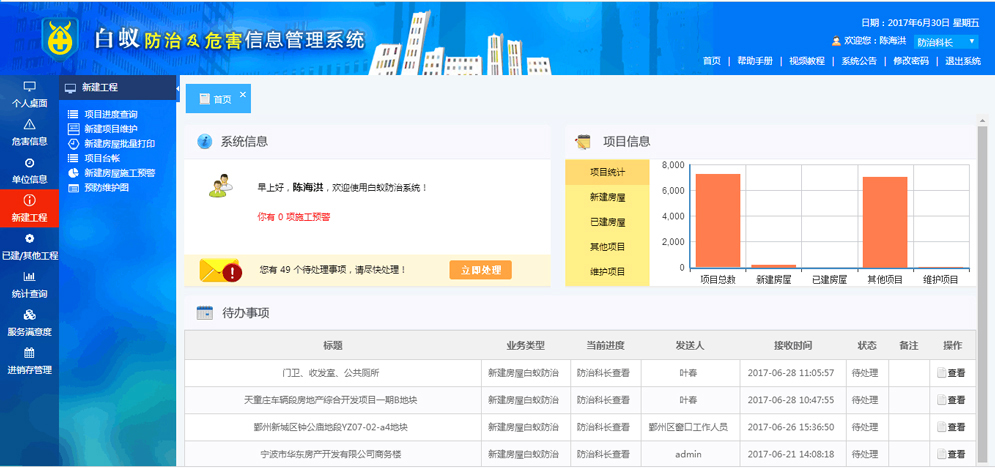Open 危害信息 warning icon section

[x=29, y=132]
